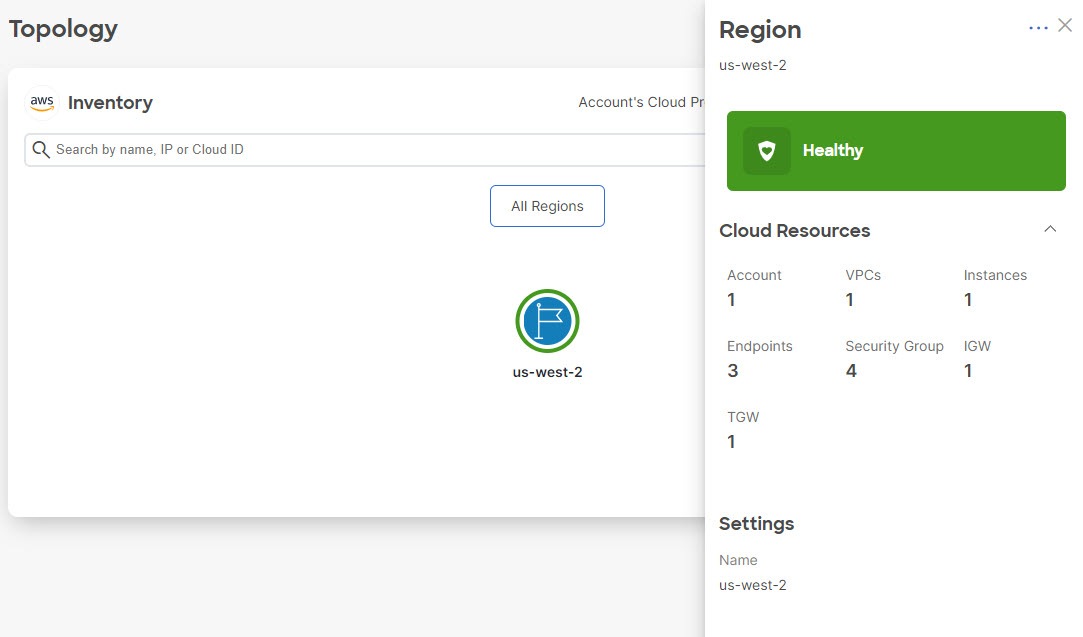This screenshot has width=1083, height=637.
Task: Click the us-west-2 label under the flag icon
Action: click(x=547, y=372)
